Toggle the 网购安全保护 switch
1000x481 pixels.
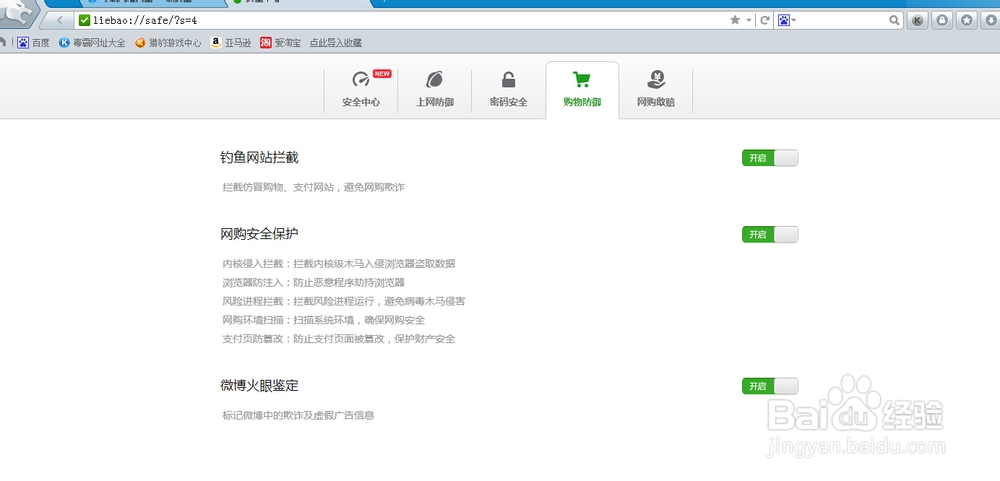coord(770,234)
